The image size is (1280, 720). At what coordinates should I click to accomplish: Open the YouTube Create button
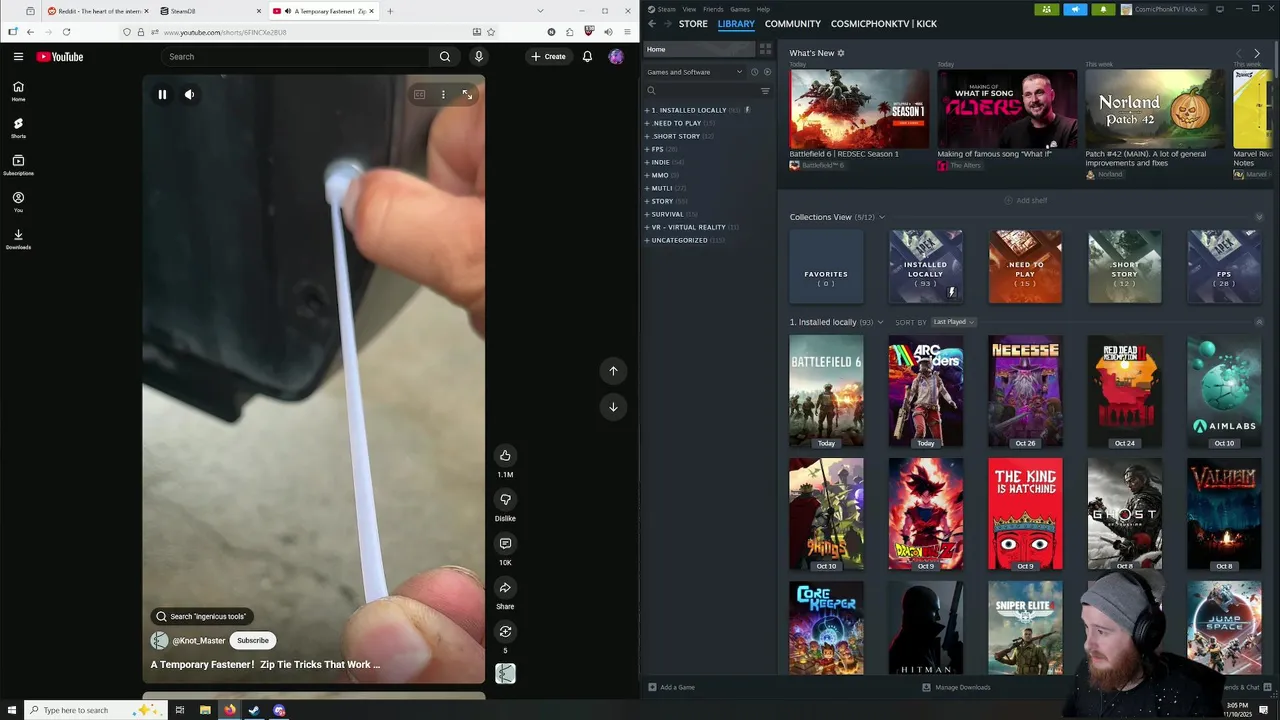548,57
